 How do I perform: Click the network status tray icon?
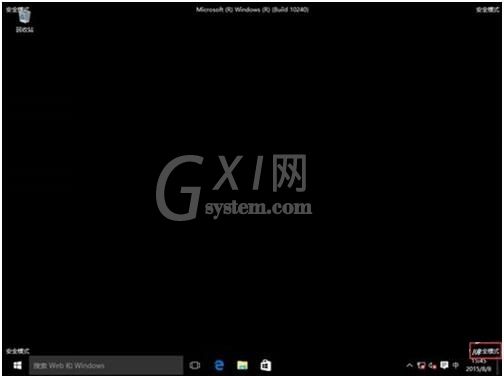click(x=421, y=366)
